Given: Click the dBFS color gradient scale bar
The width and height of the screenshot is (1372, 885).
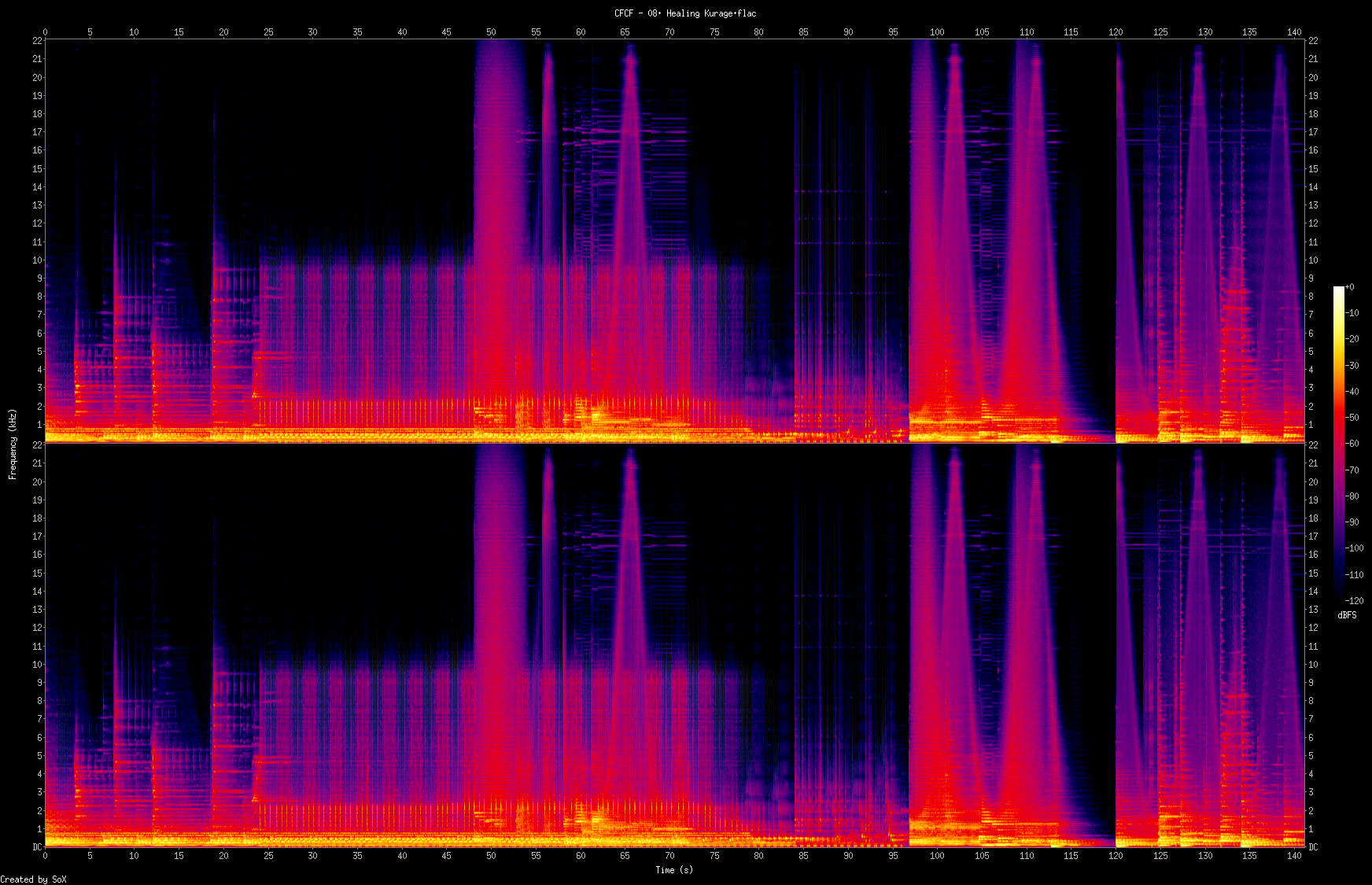Looking at the screenshot, I should point(1338,444).
